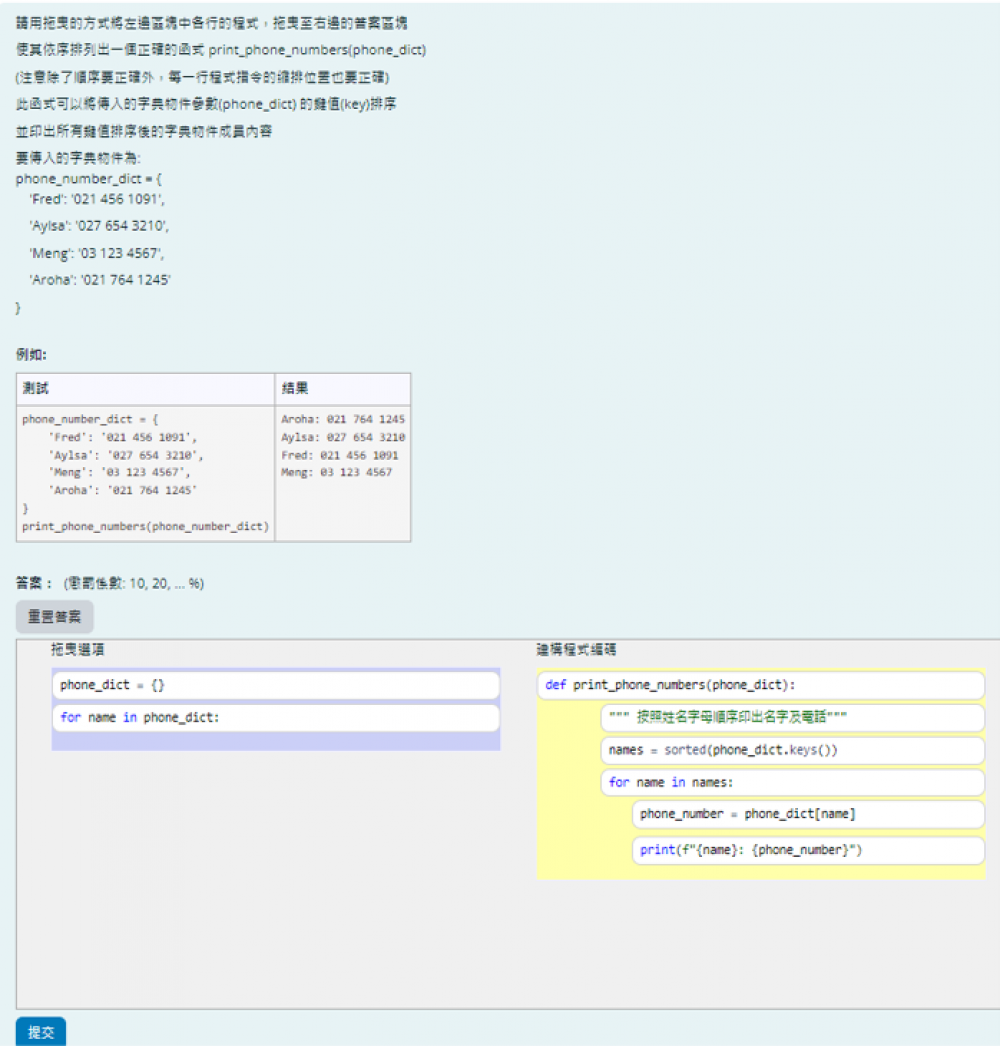
Task: Click the 'names = sorted(phone_dict.keys())' block
Action: coord(792,750)
